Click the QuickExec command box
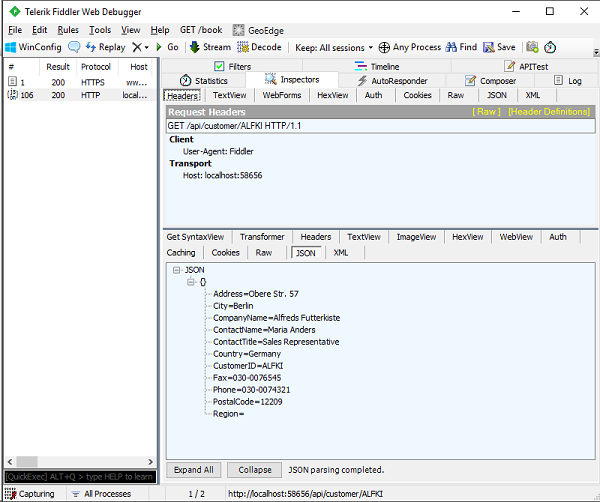600x502 pixels. [x=80, y=477]
